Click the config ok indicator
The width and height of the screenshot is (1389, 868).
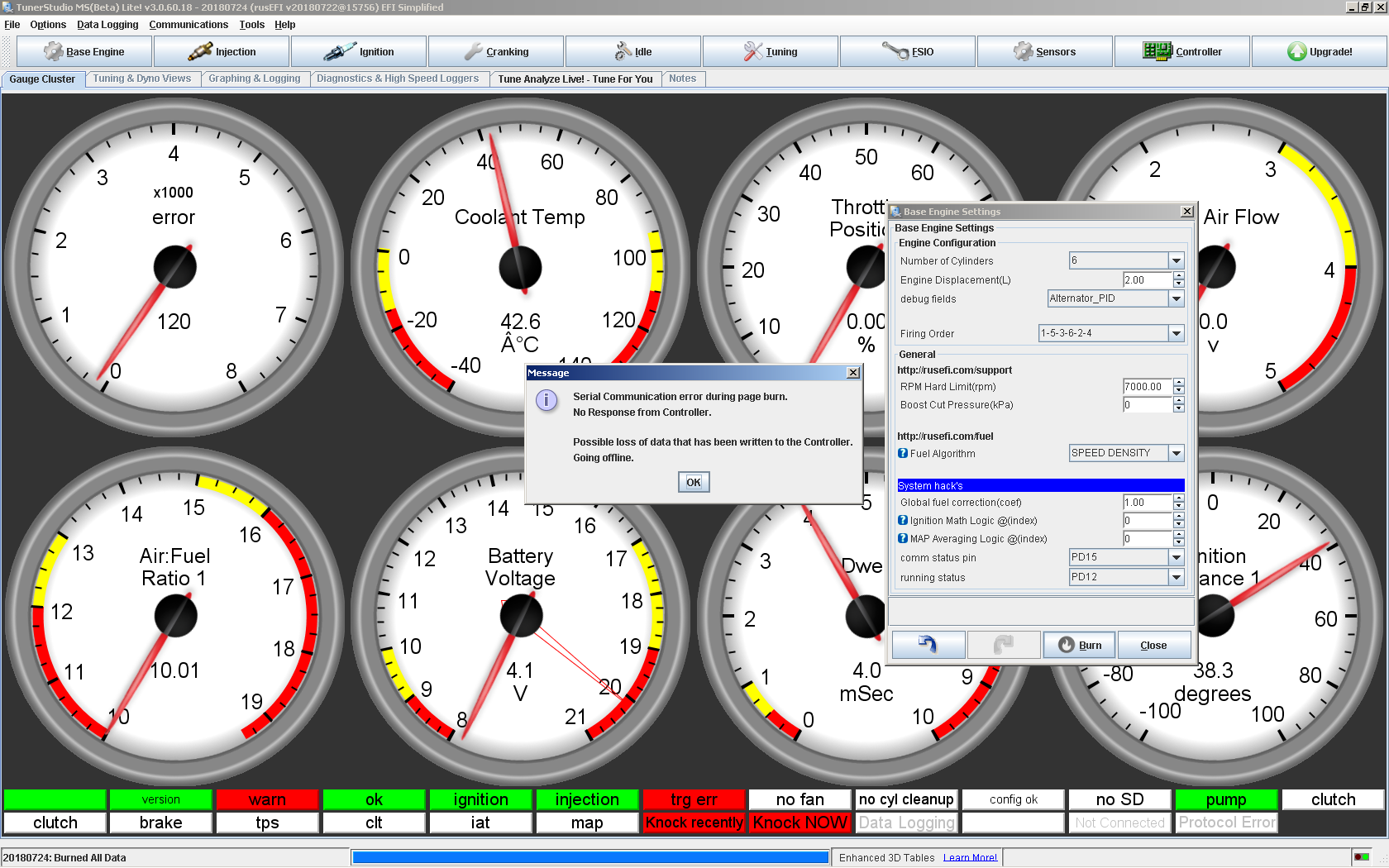[x=1014, y=799]
